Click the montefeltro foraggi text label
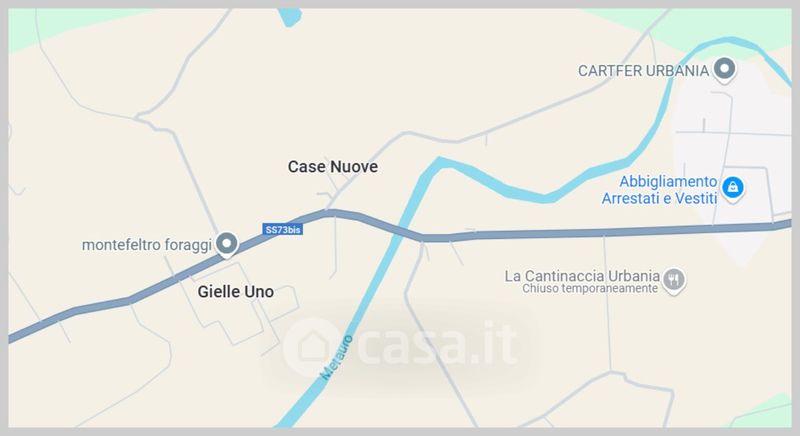 point(147,245)
